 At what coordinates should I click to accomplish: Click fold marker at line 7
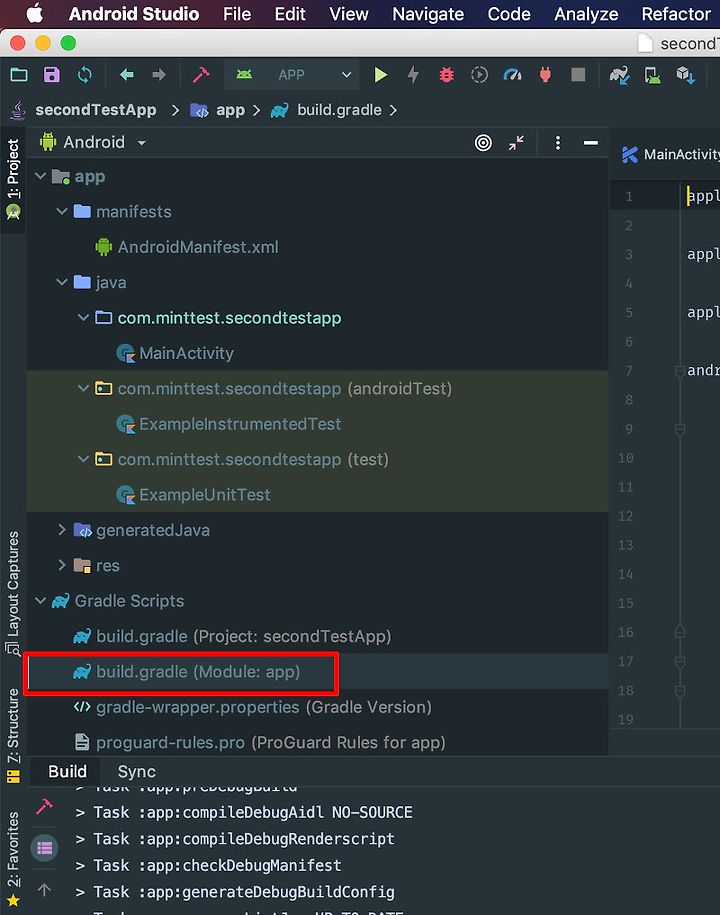tap(680, 371)
